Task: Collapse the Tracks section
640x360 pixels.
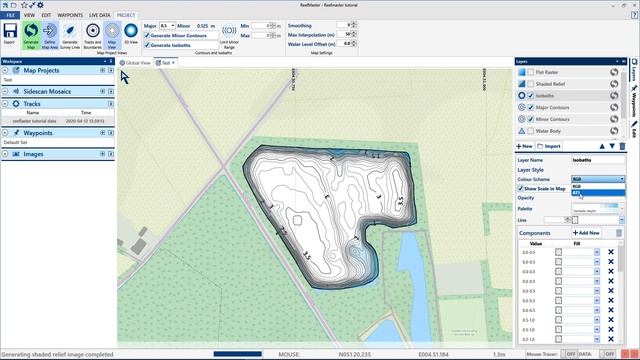Action: click(5, 104)
